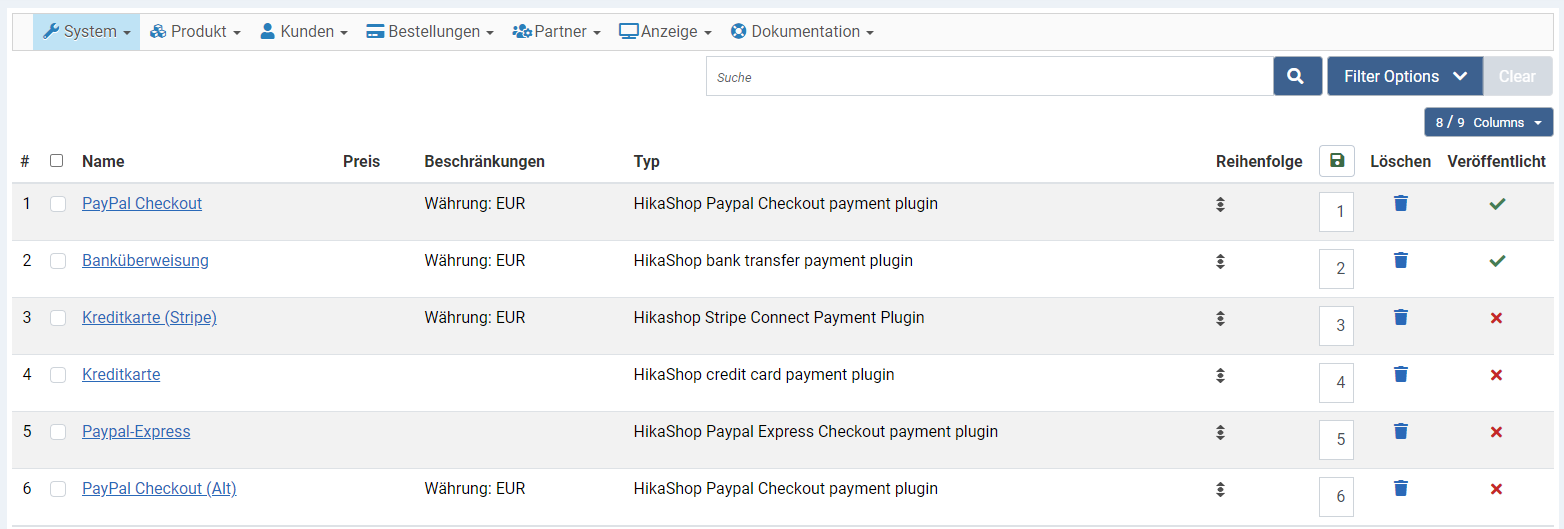Open the Bestellungen menu

pyautogui.click(x=430, y=32)
